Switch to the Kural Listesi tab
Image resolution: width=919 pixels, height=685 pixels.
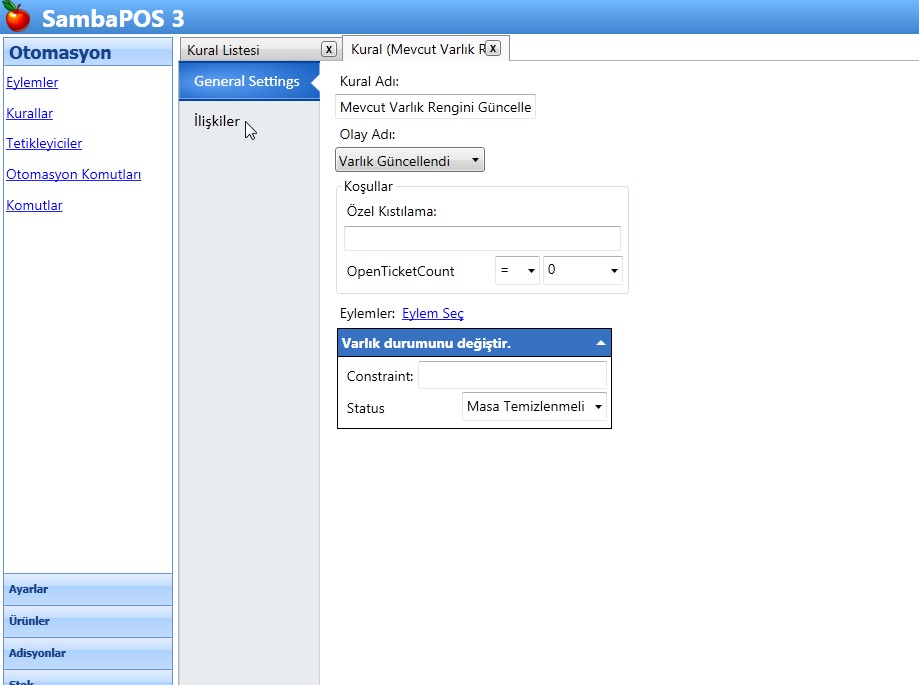point(250,50)
